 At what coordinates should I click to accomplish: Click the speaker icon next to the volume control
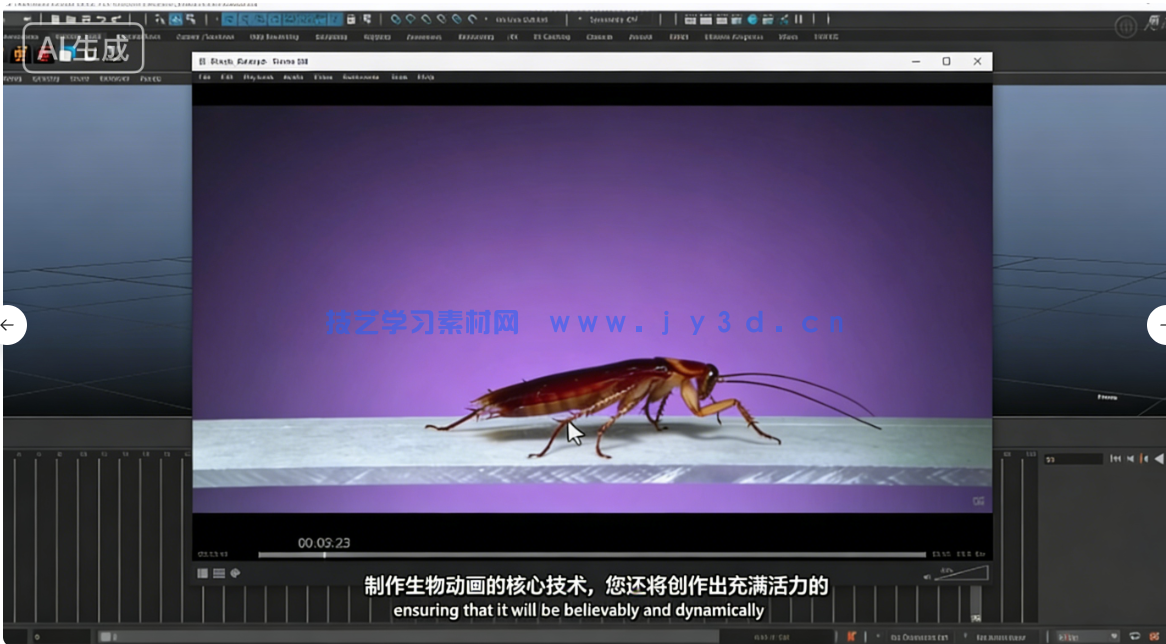click(926, 574)
